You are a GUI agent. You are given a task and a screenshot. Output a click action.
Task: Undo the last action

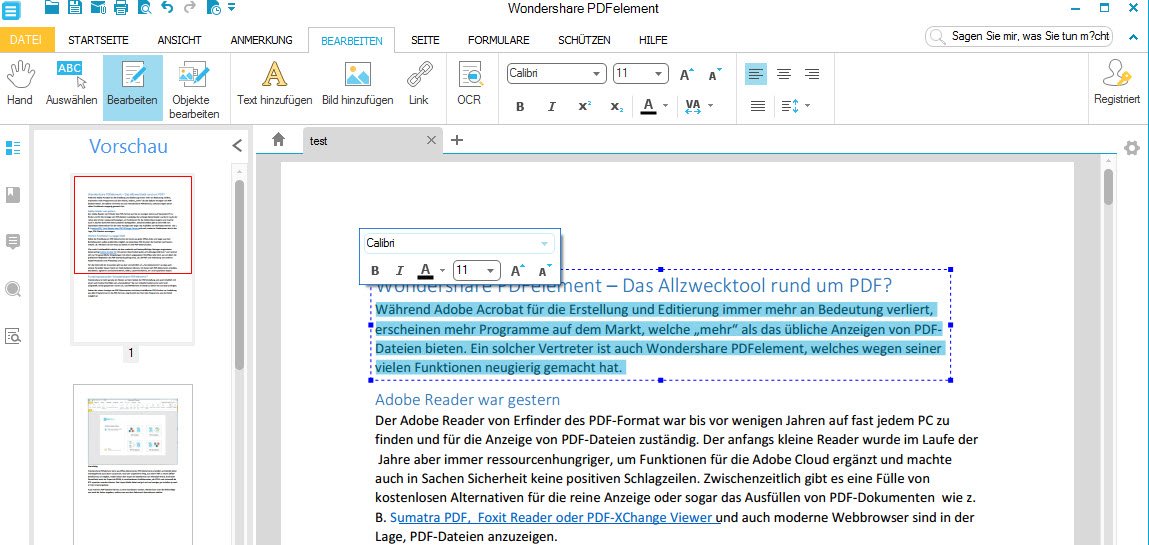(x=167, y=8)
